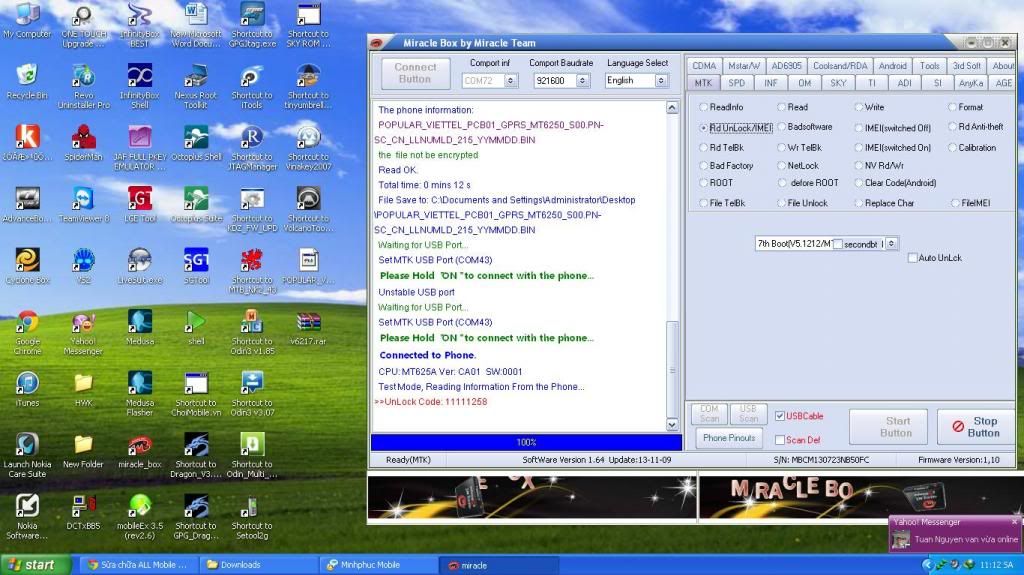Switch to the SPD tab
Screen dimensions: 1024x575
tap(737, 83)
